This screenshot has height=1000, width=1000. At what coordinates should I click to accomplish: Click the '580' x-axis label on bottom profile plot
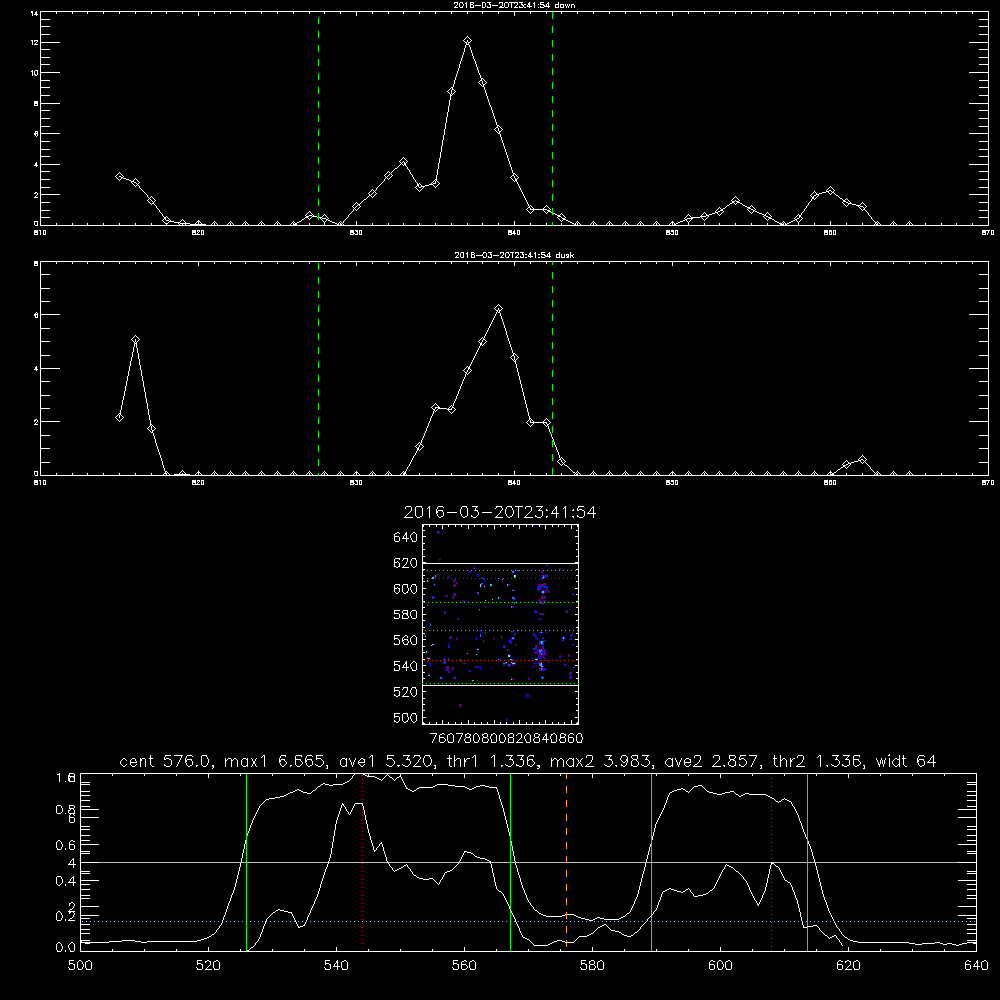pos(592,966)
